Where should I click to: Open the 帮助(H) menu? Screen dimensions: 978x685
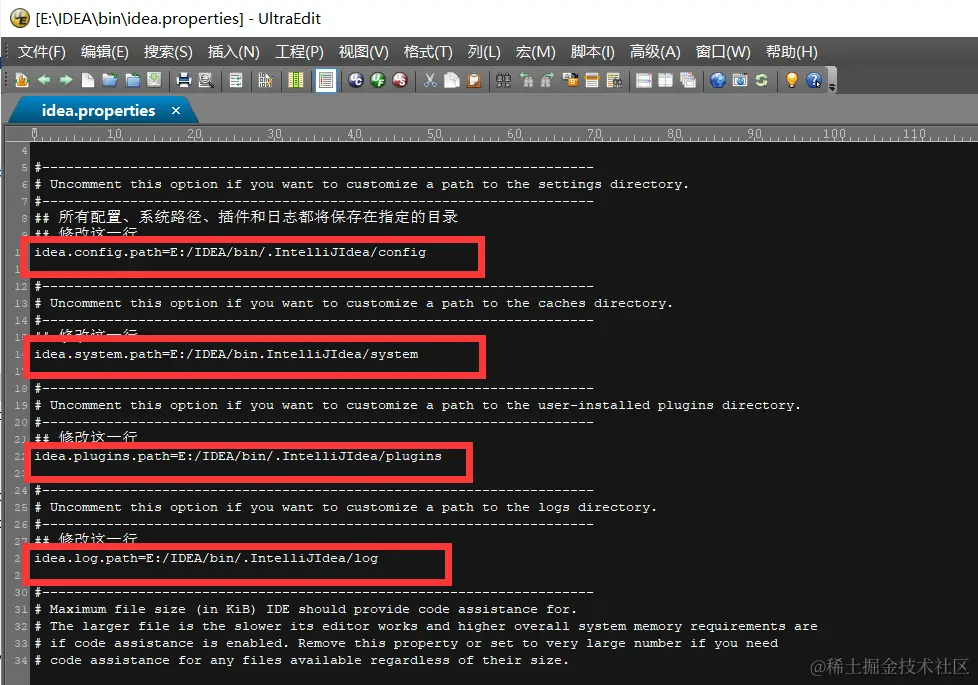792,52
